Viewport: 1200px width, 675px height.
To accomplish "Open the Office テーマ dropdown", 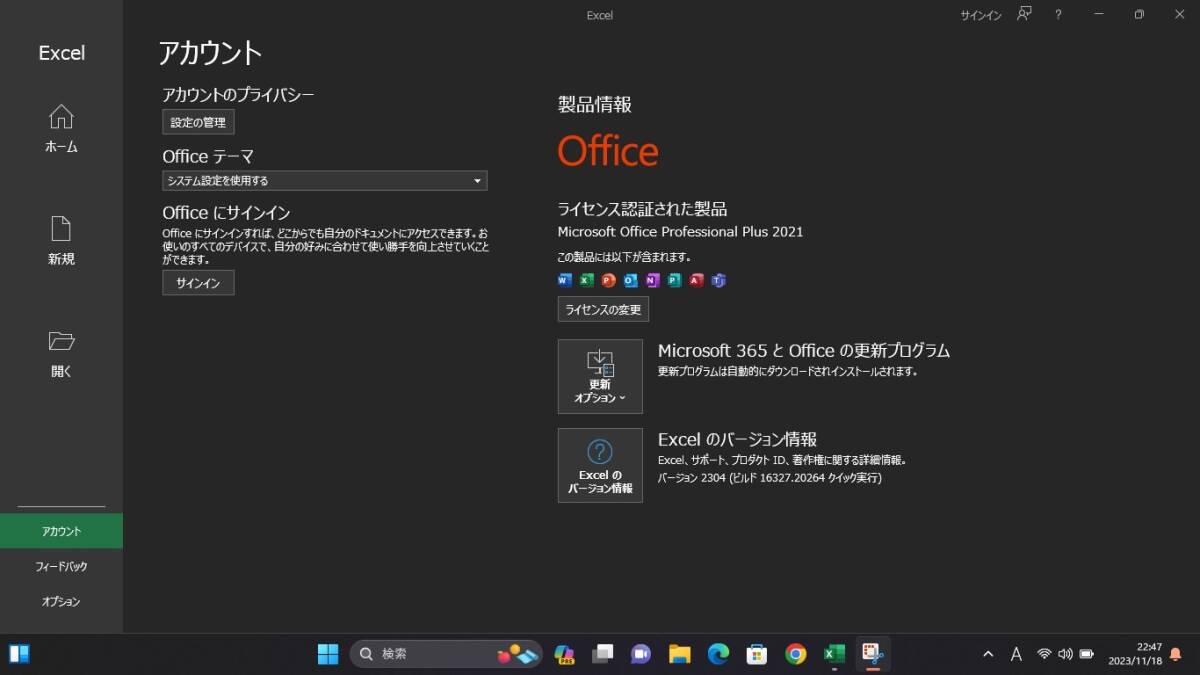I will click(324, 181).
